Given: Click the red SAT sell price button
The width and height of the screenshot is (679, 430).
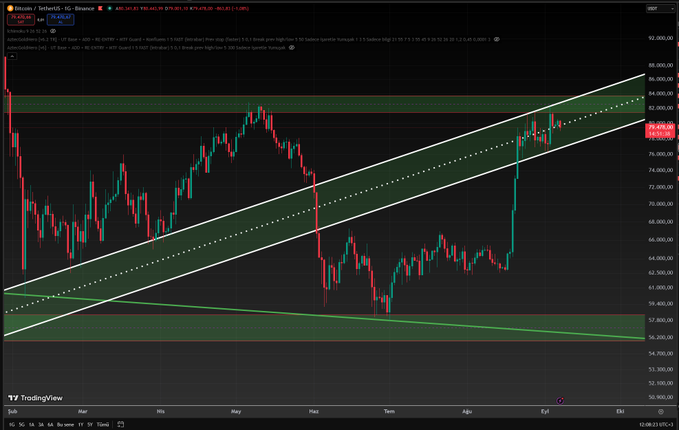Looking at the screenshot, I should (x=20, y=19).
